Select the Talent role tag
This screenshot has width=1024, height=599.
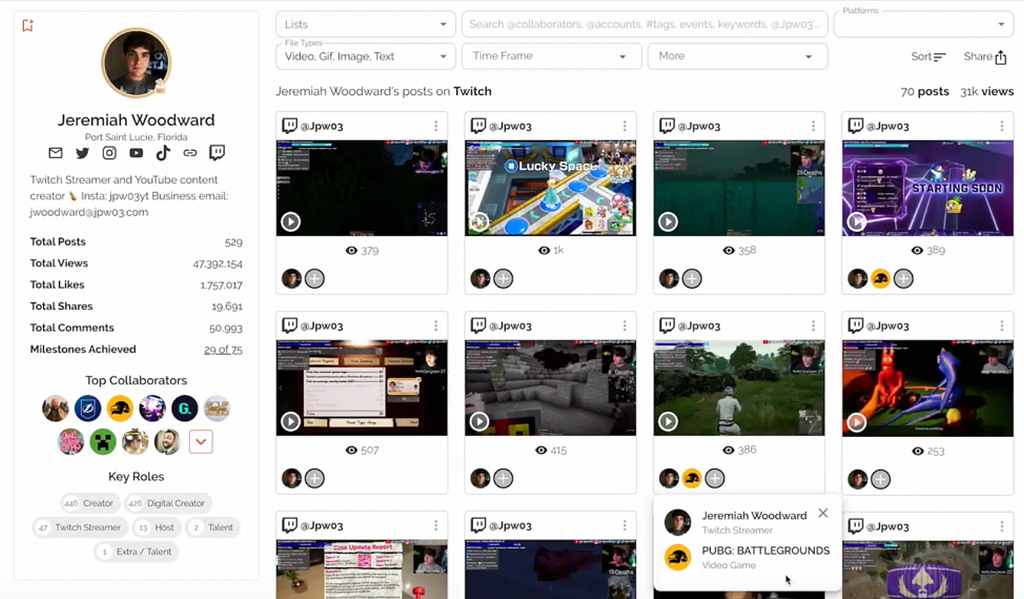(x=213, y=527)
